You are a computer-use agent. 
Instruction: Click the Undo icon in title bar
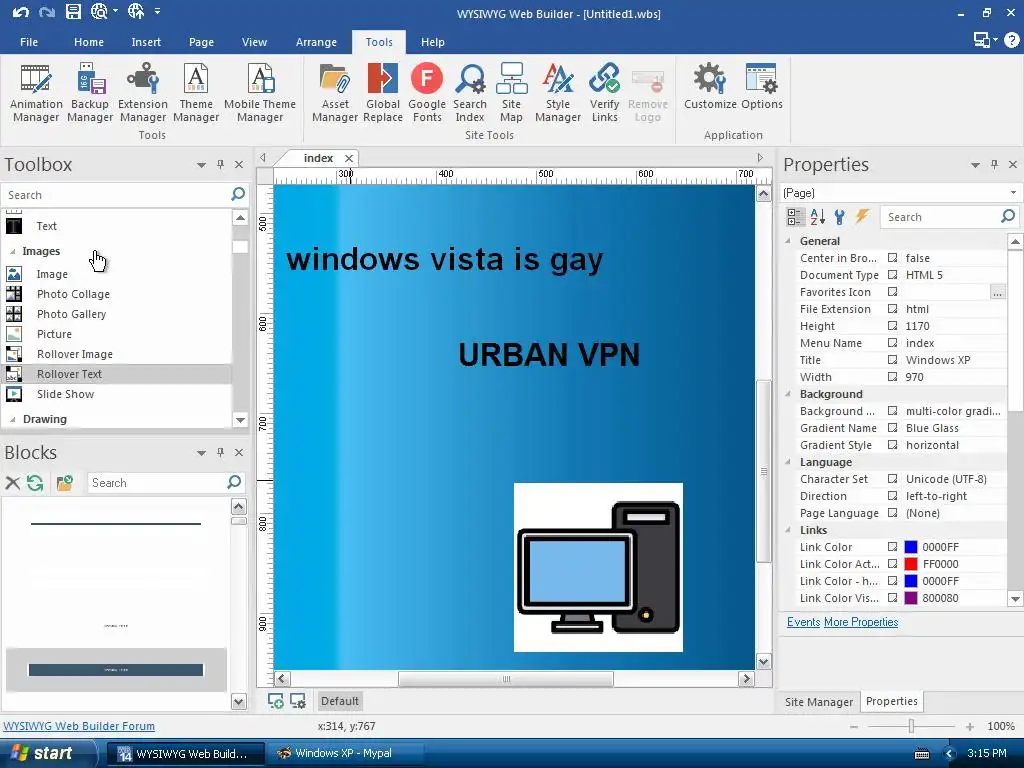pyautogui.click(x=21, y=12)
